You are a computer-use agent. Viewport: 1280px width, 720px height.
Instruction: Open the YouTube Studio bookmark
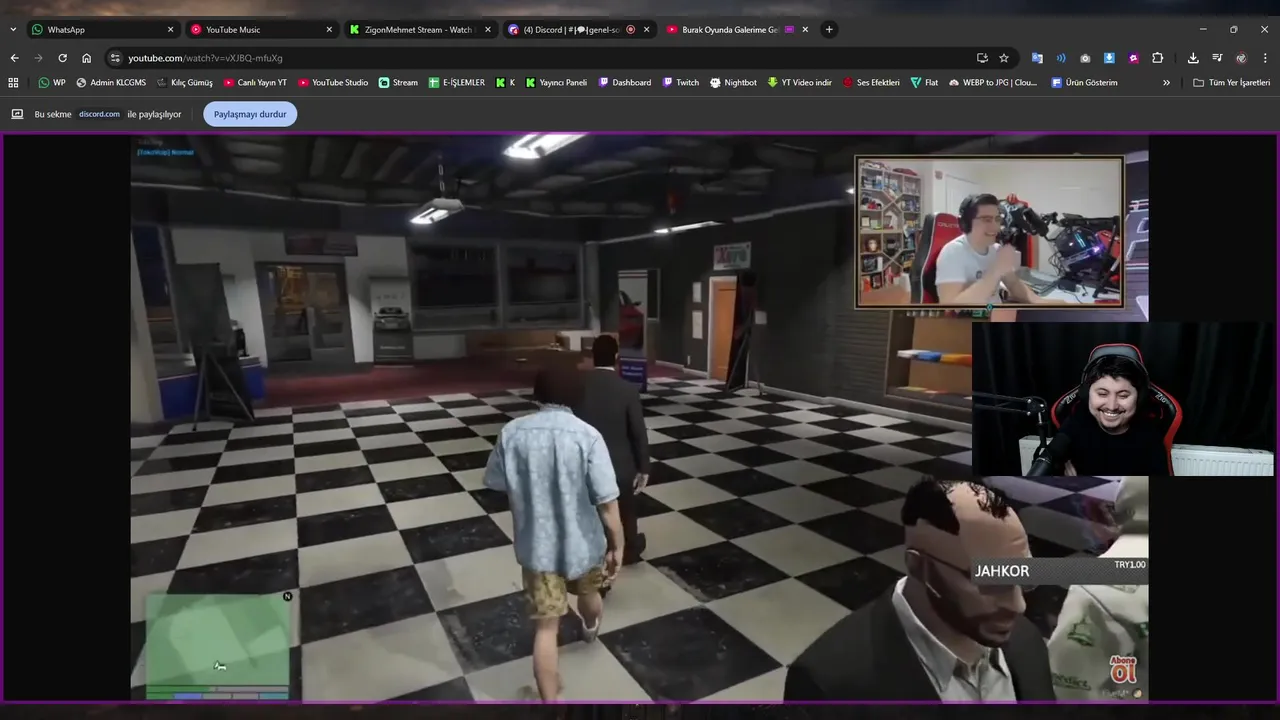(333, 82)
